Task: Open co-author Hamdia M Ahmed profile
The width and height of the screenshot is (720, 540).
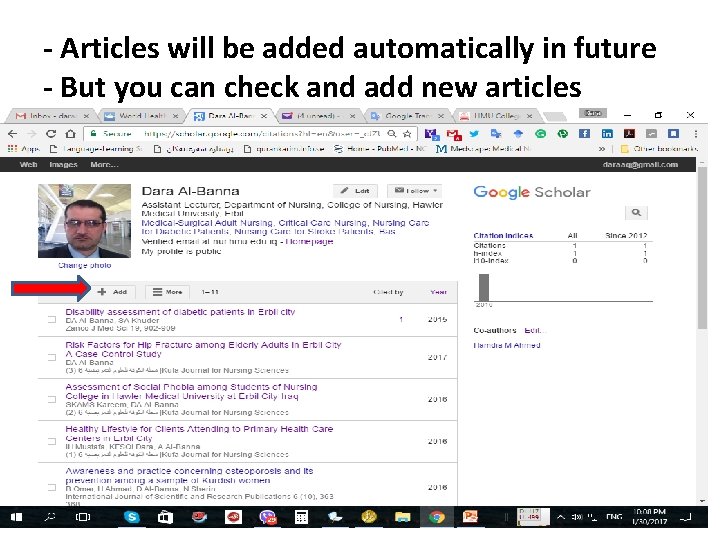Action: click(x=506, y=345)
